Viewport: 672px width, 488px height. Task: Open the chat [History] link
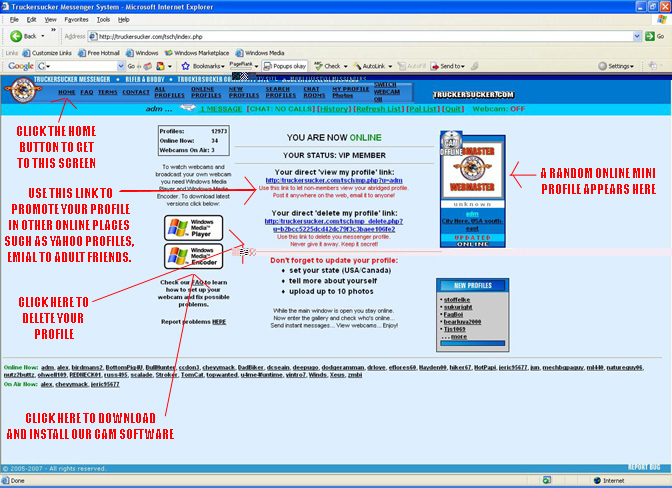(x=334, y=109)
